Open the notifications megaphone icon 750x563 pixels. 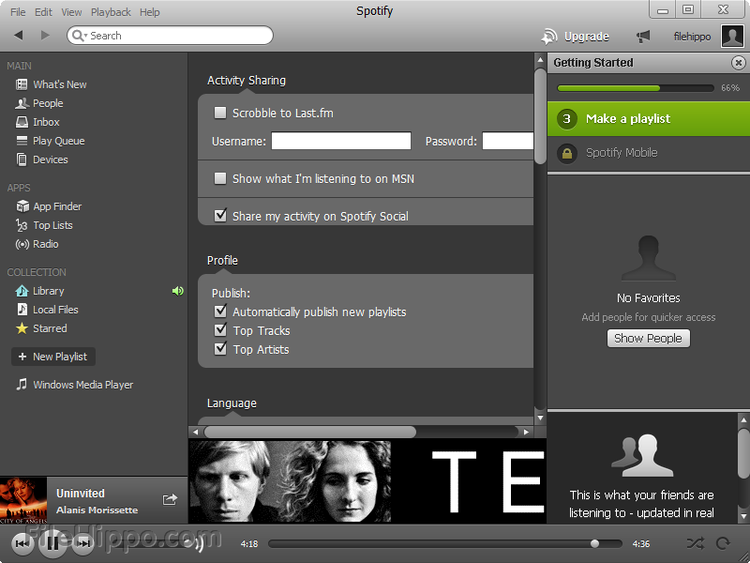tap(643, 36)
